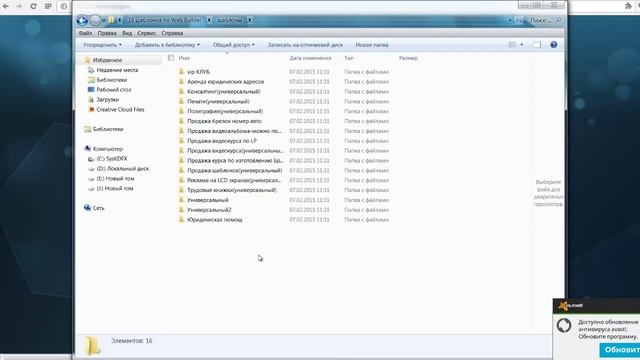Expand address bar arrow after шаблоны

pyautogui.click(x=249, y=20)
